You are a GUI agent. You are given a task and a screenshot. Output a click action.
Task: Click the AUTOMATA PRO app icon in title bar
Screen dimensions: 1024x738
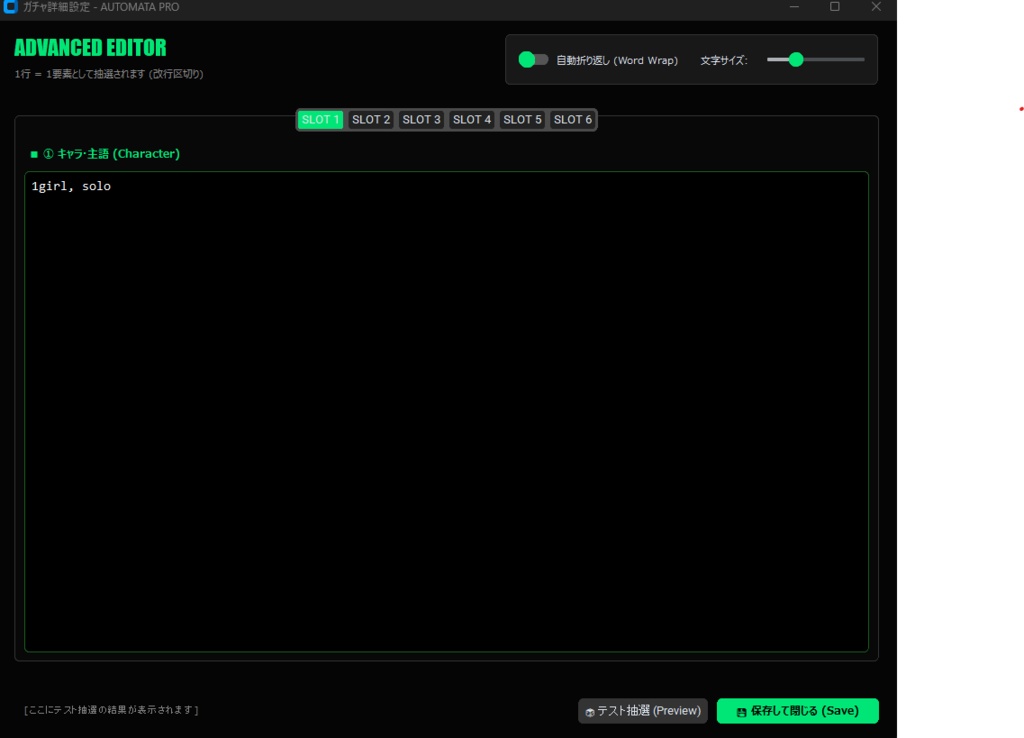pos(10,7)
